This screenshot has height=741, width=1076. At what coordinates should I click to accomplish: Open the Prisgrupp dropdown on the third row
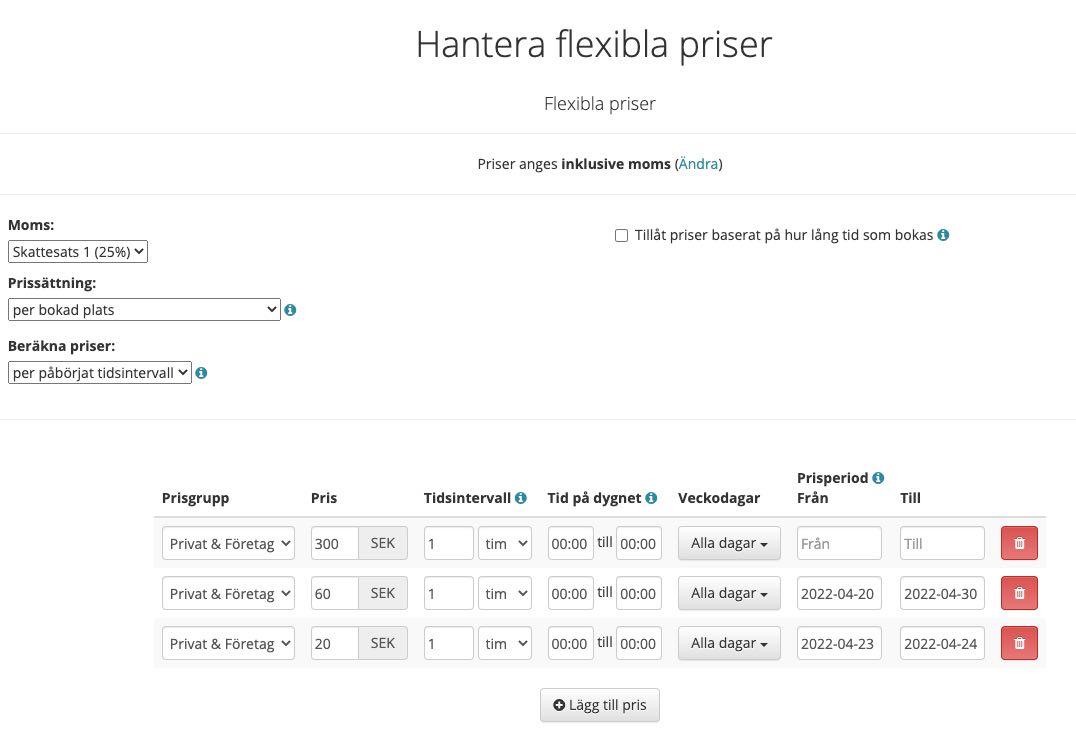228,643
